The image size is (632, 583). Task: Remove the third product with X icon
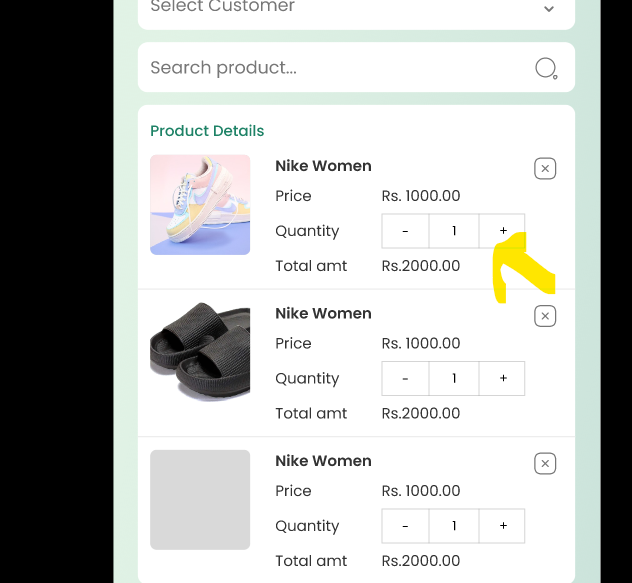[x=545, y=464]
